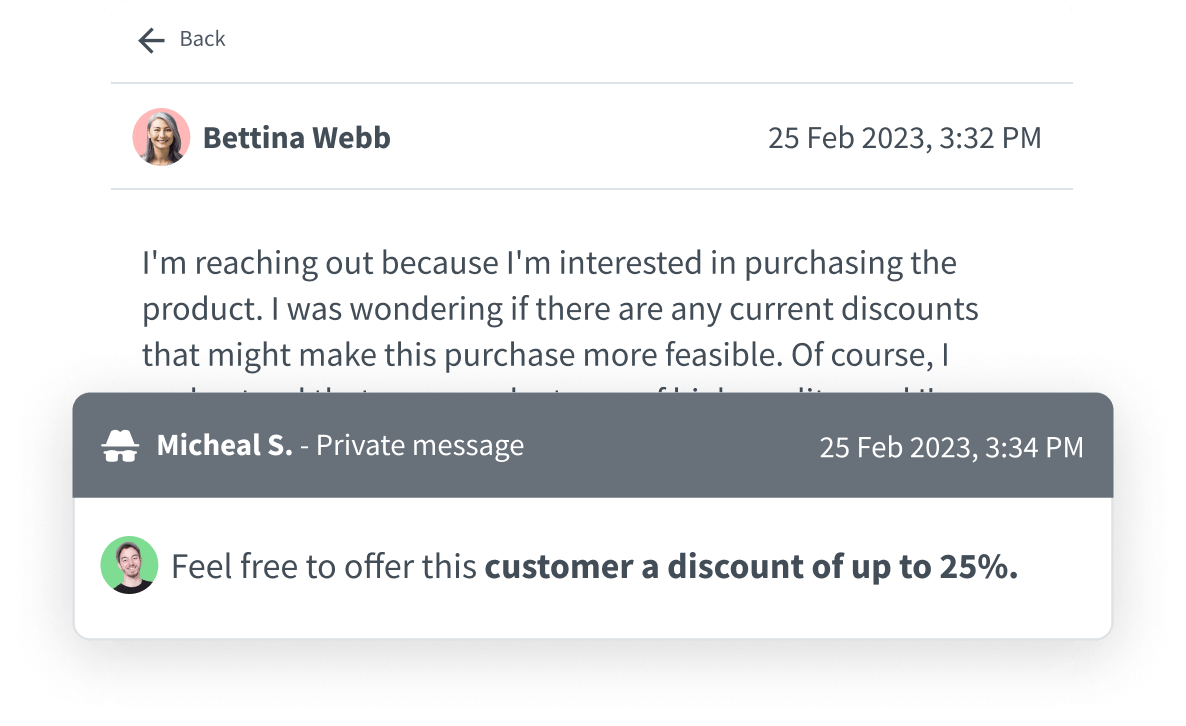Select the timestamp 25 Feb 2023, 3:32 PM
Viewport: 1186px width, 726px height.
[x=904, y=136]
